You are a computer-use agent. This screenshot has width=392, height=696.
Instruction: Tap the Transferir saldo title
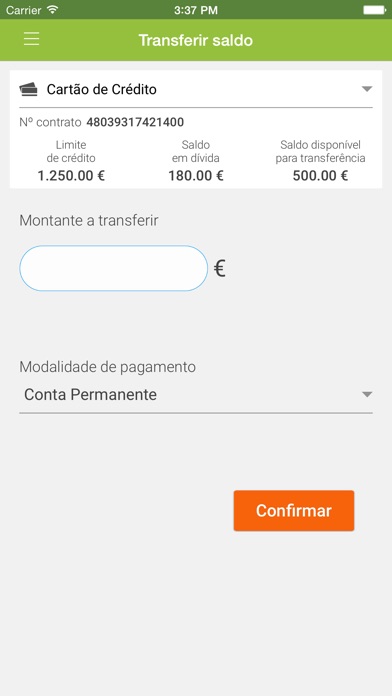[x=196, y=40]
